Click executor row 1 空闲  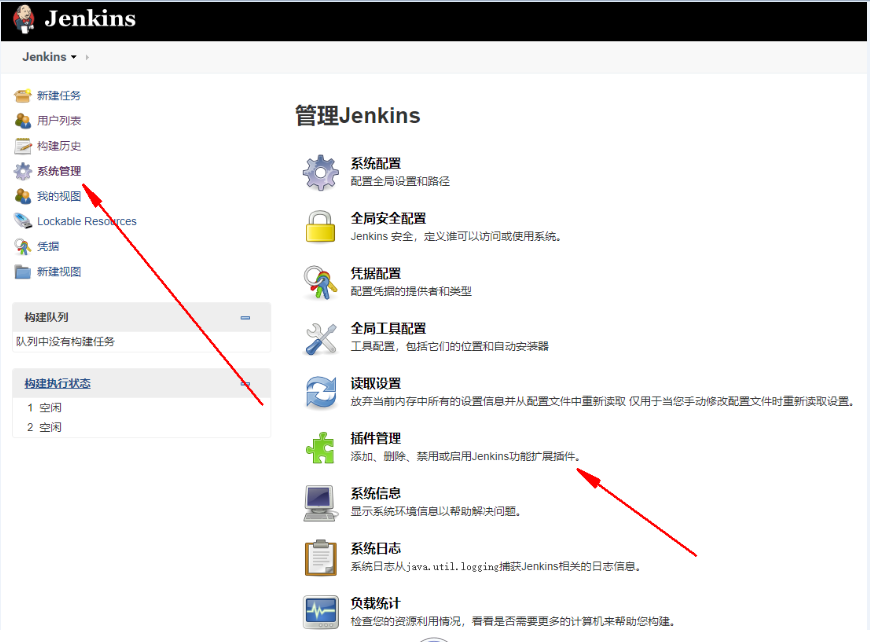coord(44,407)
